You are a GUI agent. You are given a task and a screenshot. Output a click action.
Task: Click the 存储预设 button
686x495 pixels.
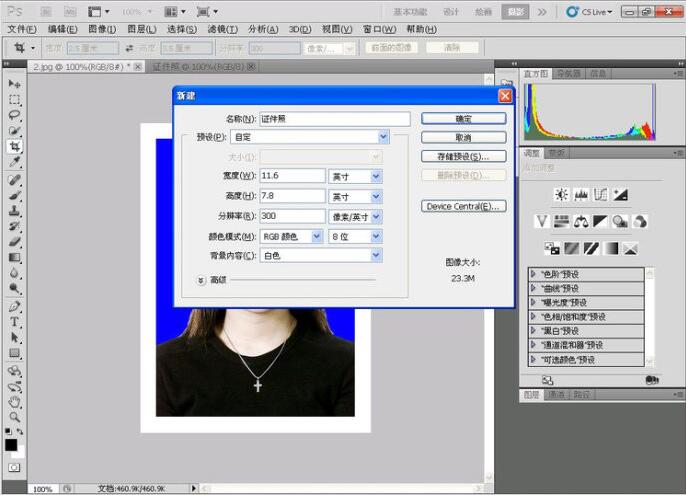(463, 157)
